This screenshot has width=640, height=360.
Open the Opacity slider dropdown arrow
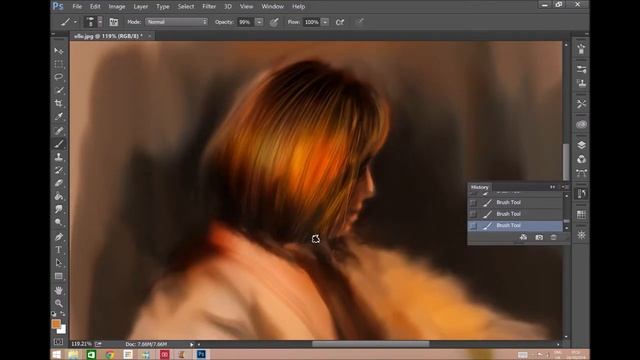259,22
